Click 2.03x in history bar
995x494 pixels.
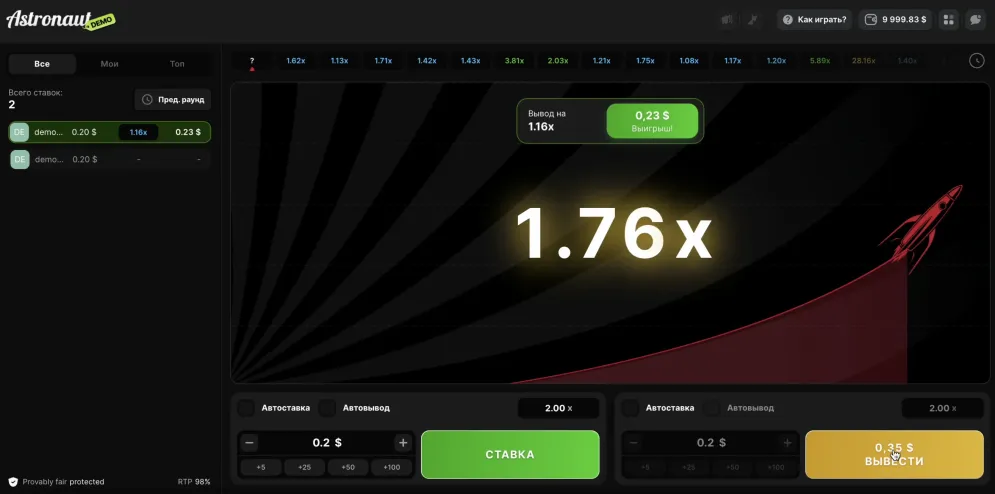coord(558,61)
